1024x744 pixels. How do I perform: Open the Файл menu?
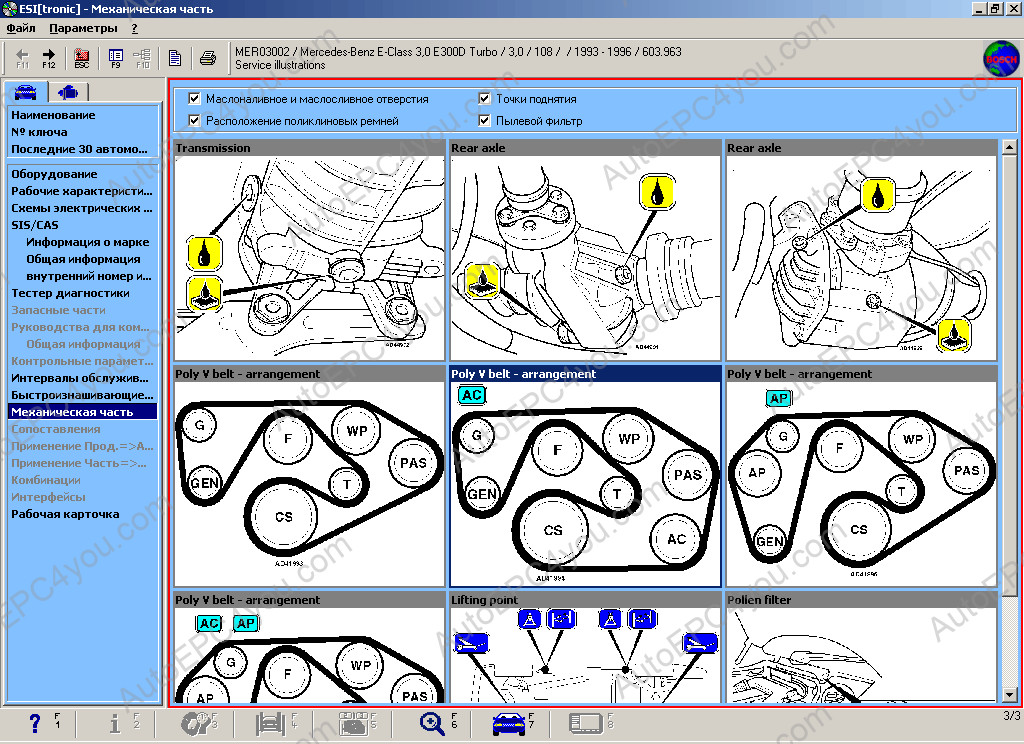[x=20, y=28]
